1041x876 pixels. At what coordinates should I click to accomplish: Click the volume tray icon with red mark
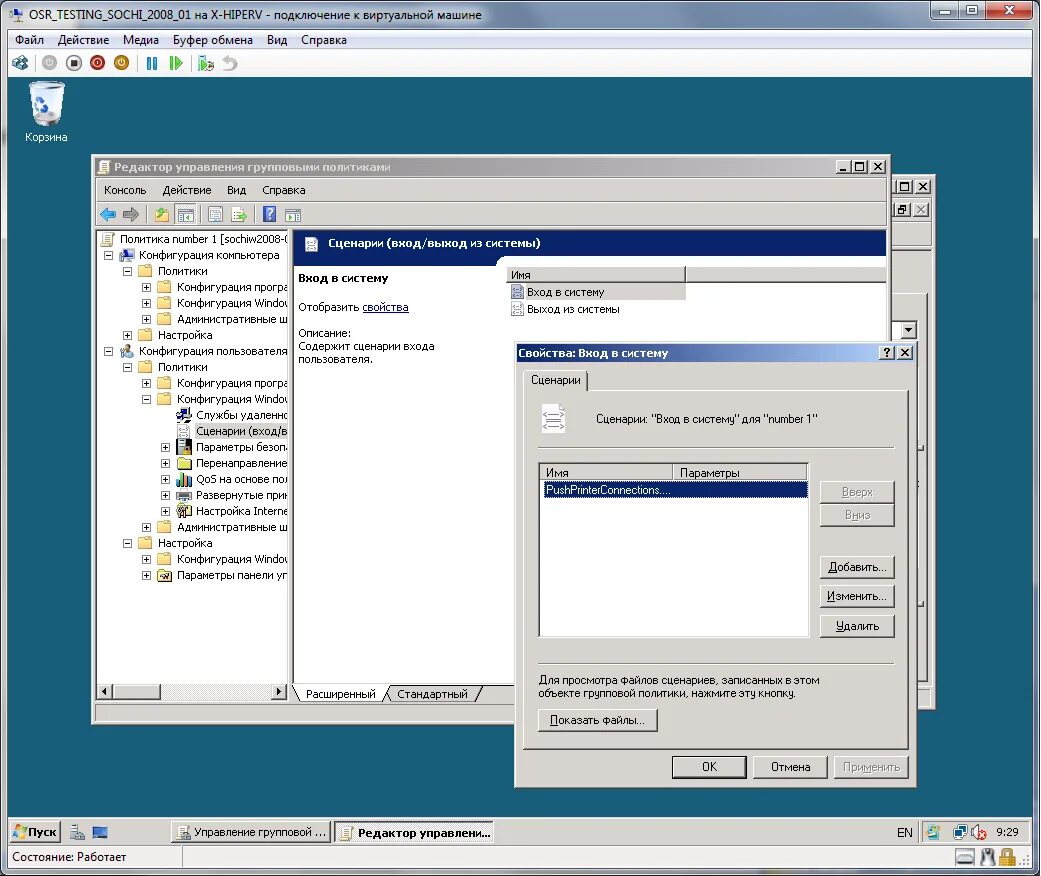coord(979,832)
